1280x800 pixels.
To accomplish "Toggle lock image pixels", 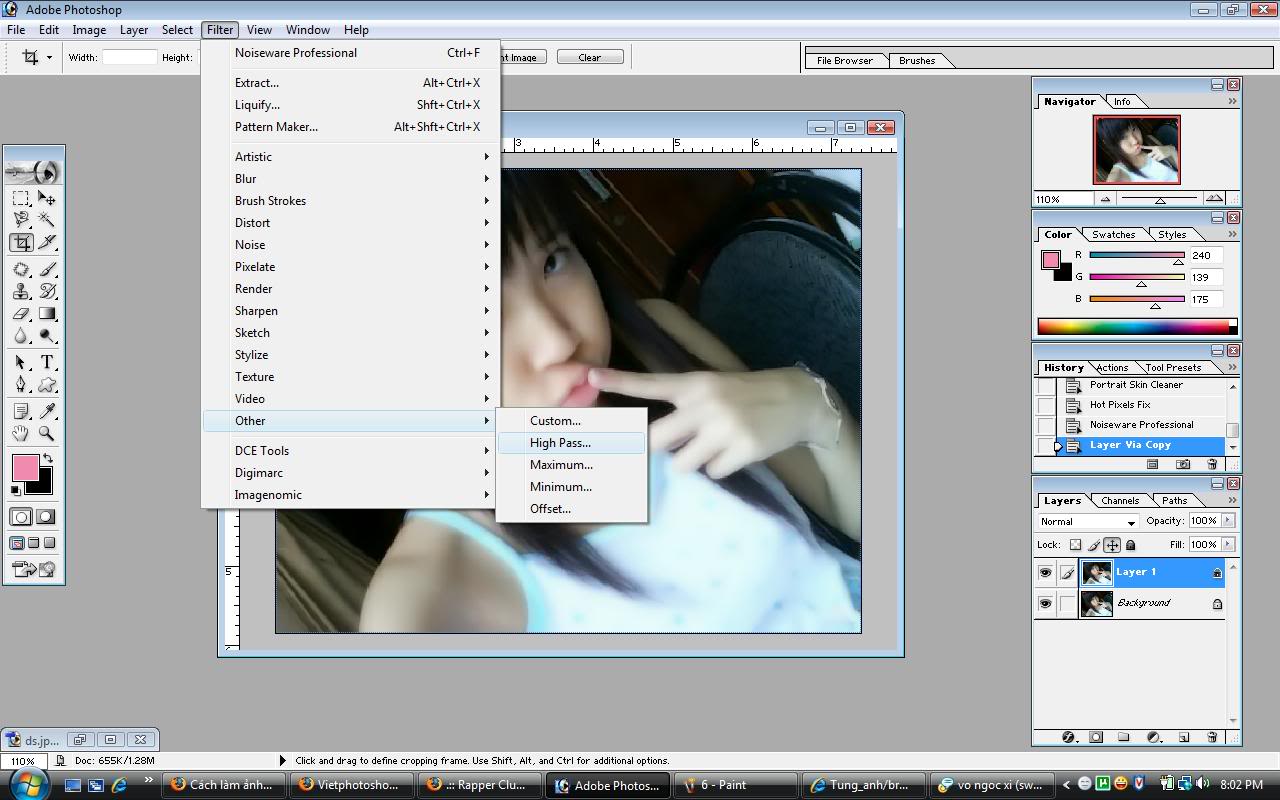I will (1094, 545).
